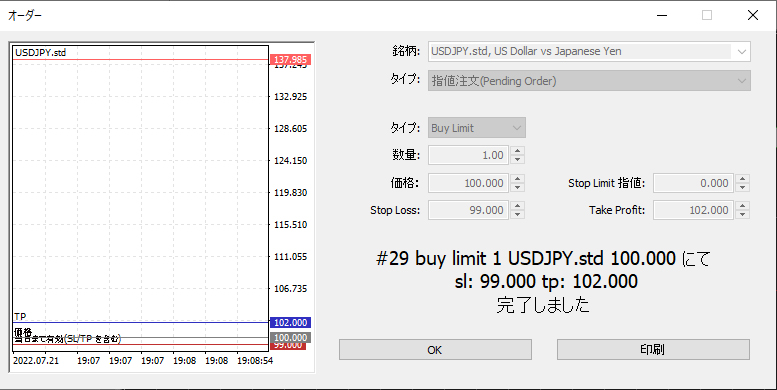
Task: Click the 数量 field showing 1.00
Action: 469,155
